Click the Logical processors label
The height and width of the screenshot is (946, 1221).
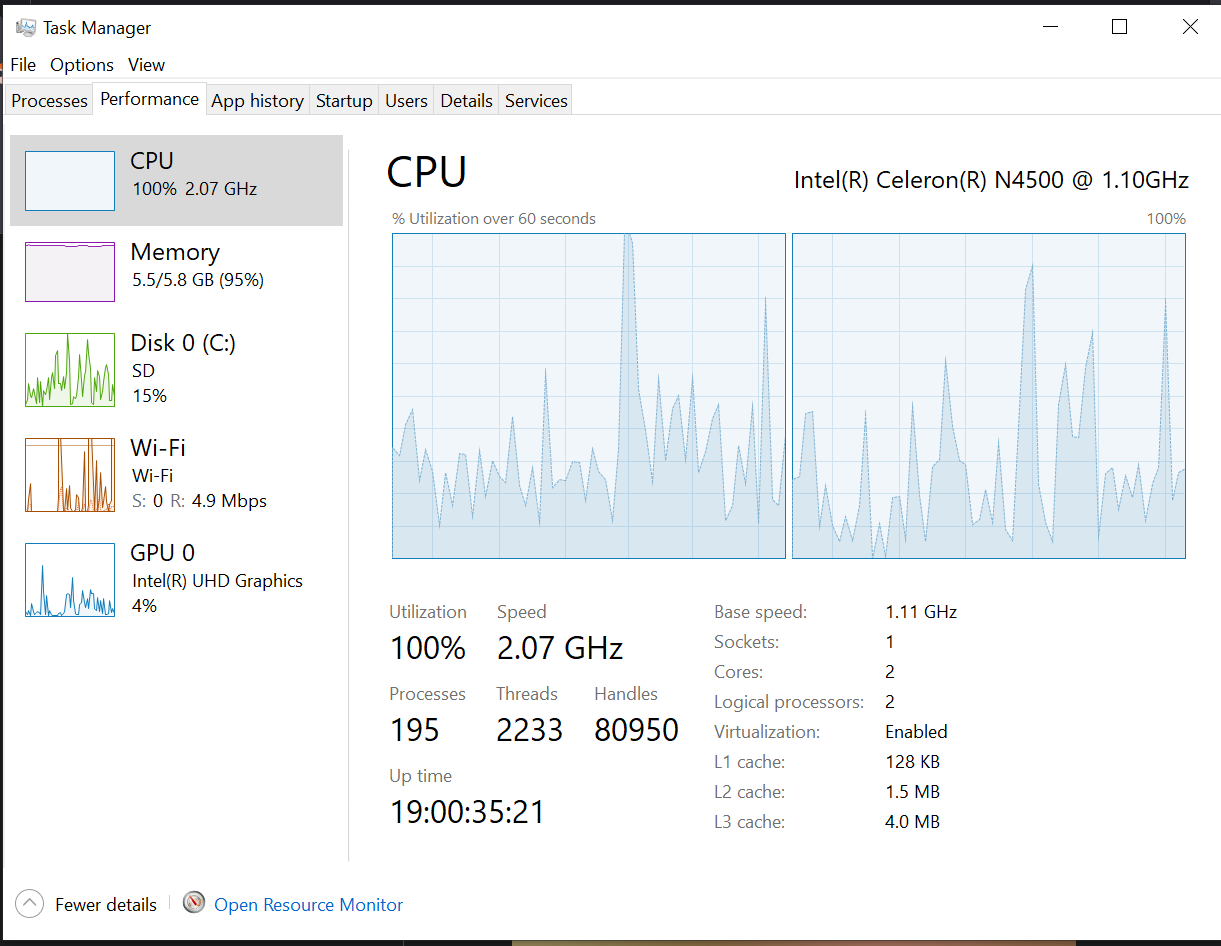(x=790, y=702)
